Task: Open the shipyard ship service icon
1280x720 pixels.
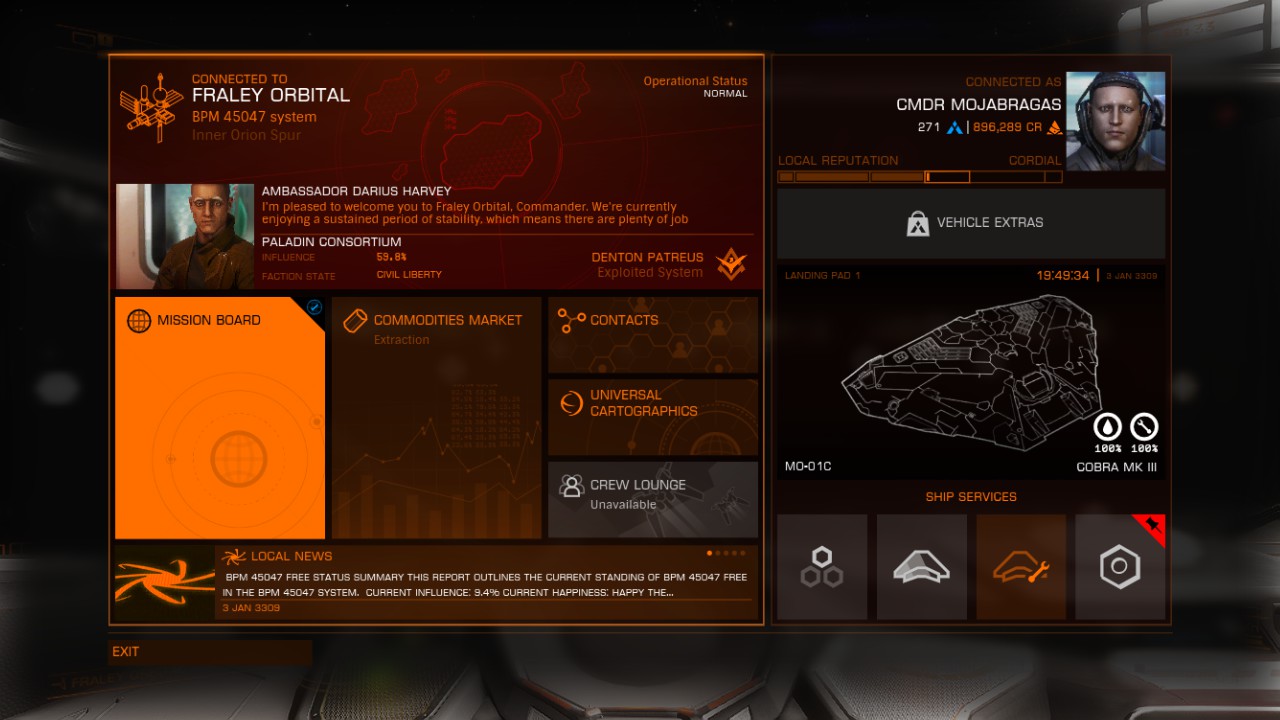Action: (921, 567)
